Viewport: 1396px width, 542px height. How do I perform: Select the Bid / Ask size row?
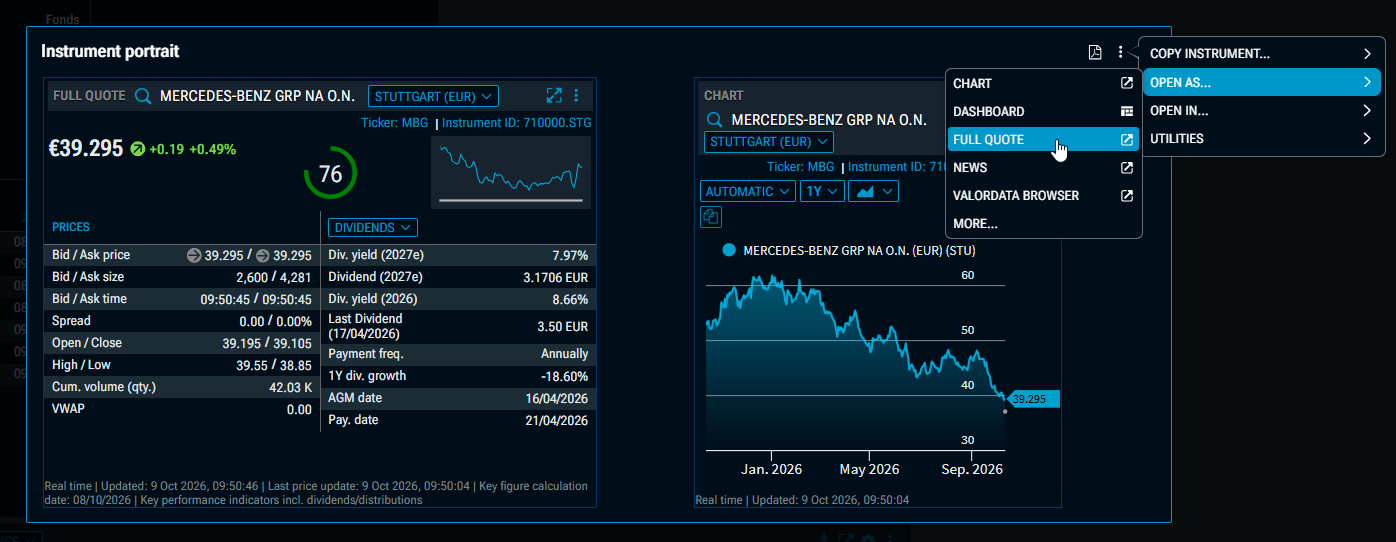point(182,277)
